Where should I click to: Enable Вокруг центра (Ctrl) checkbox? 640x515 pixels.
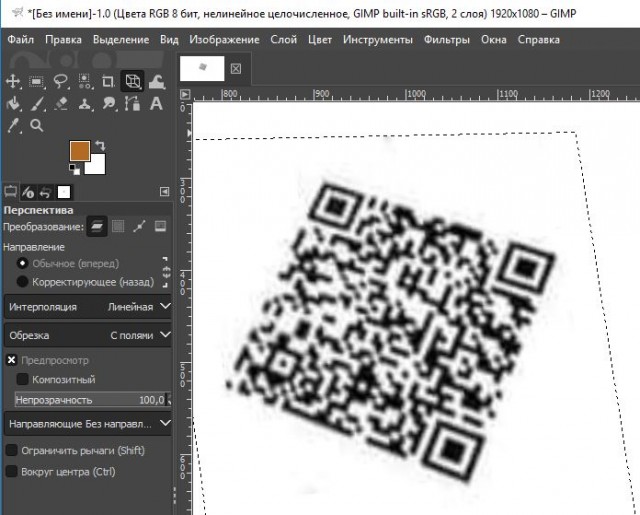point(11,471)
